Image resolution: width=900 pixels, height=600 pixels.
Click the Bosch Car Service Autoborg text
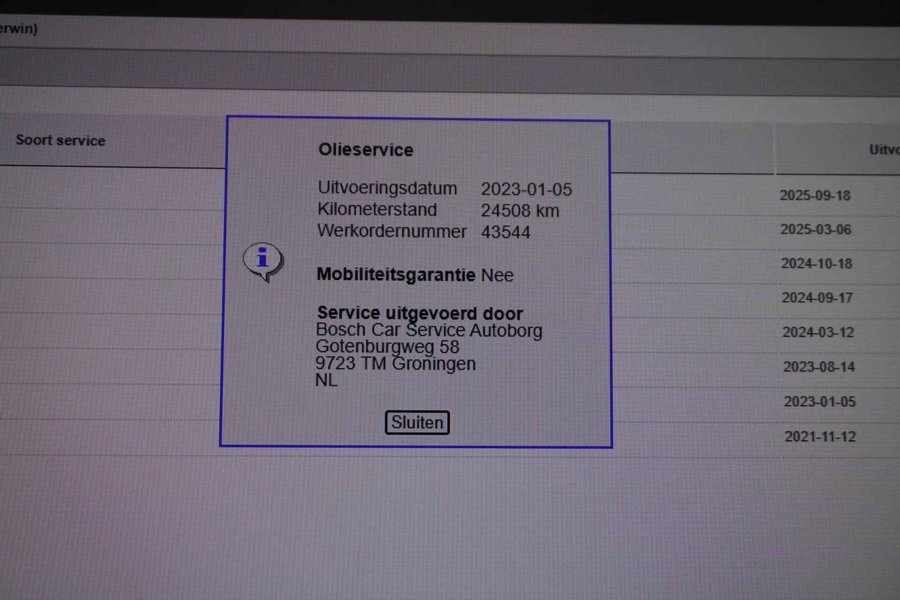(429, 331)
